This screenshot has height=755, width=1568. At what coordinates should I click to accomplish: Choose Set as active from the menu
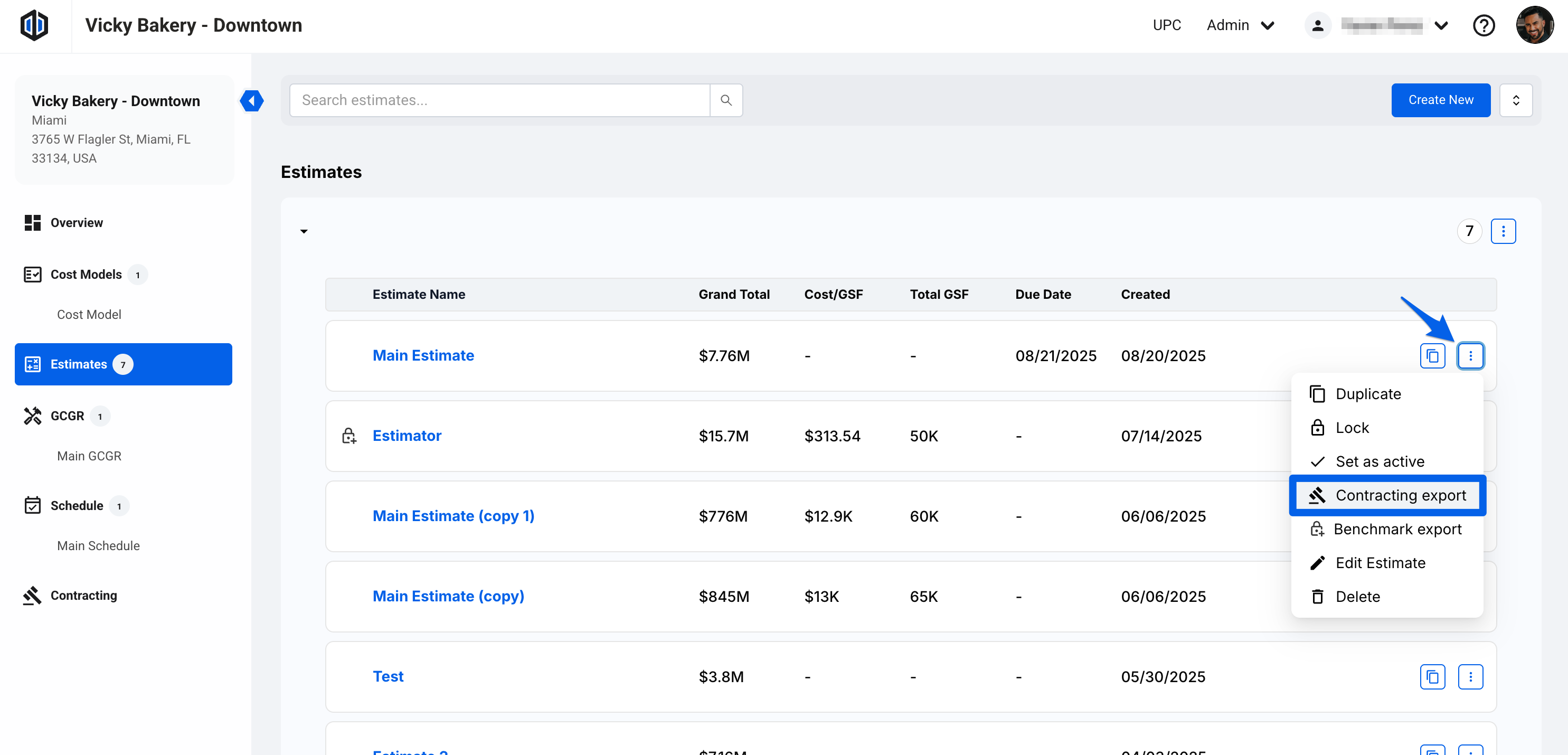tap(1380, 461)
